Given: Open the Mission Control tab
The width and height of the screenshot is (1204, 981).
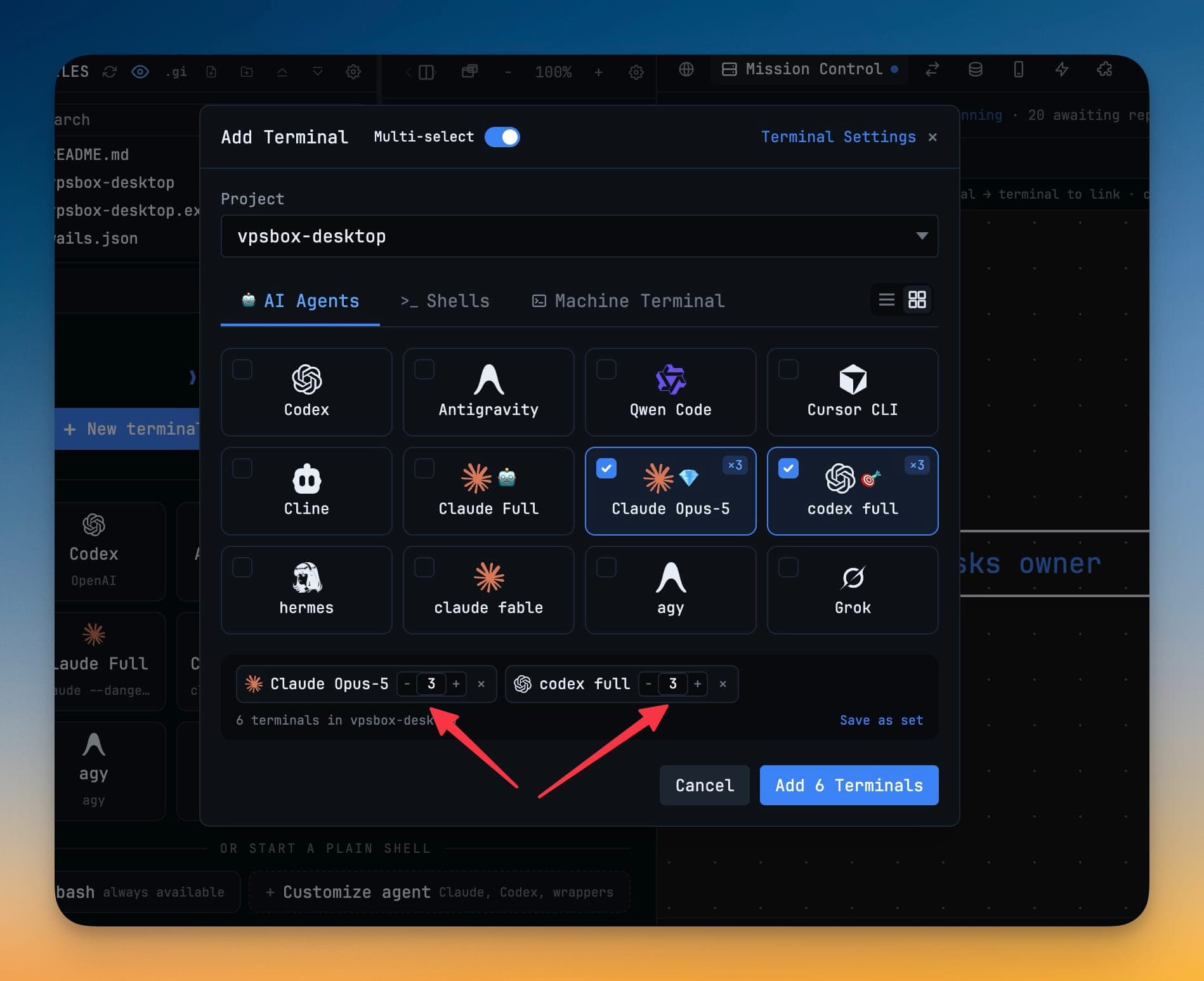Looking at the screenshot, I should [809, 69].
